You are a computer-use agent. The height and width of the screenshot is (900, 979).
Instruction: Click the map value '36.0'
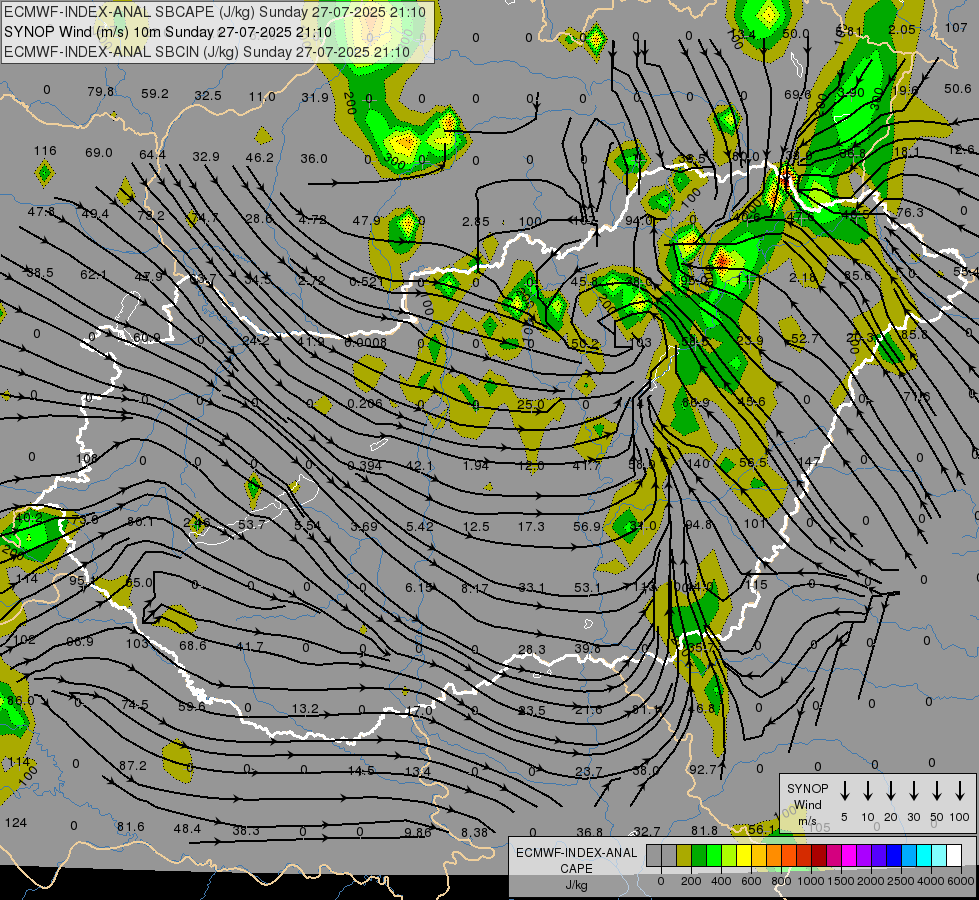(x=313, y=159)
